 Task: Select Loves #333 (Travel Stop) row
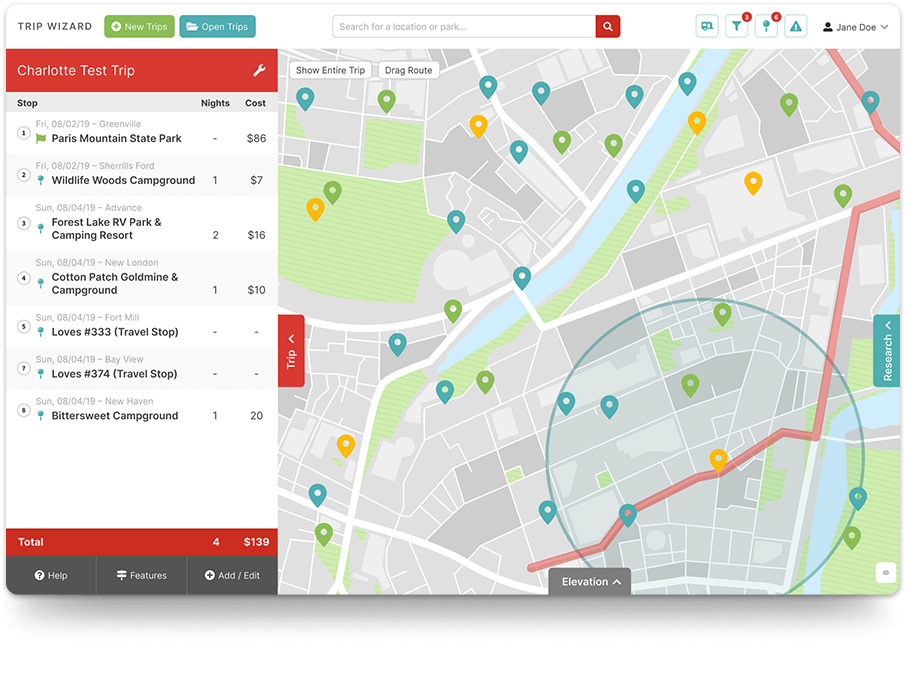[142, 327]
